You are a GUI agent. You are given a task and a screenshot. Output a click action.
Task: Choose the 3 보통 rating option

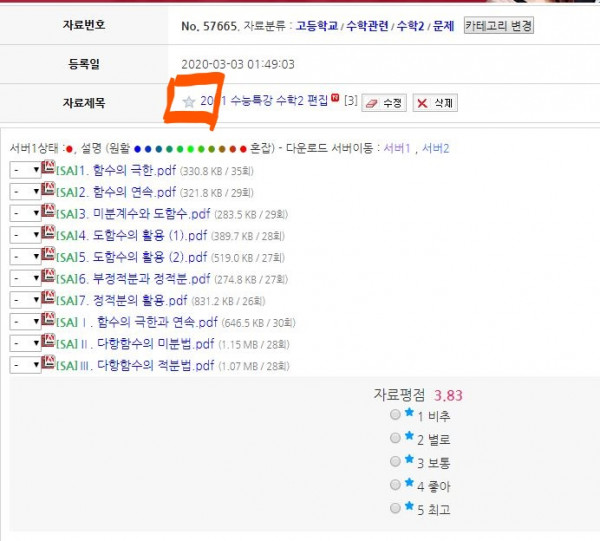[x=396, y=462]
